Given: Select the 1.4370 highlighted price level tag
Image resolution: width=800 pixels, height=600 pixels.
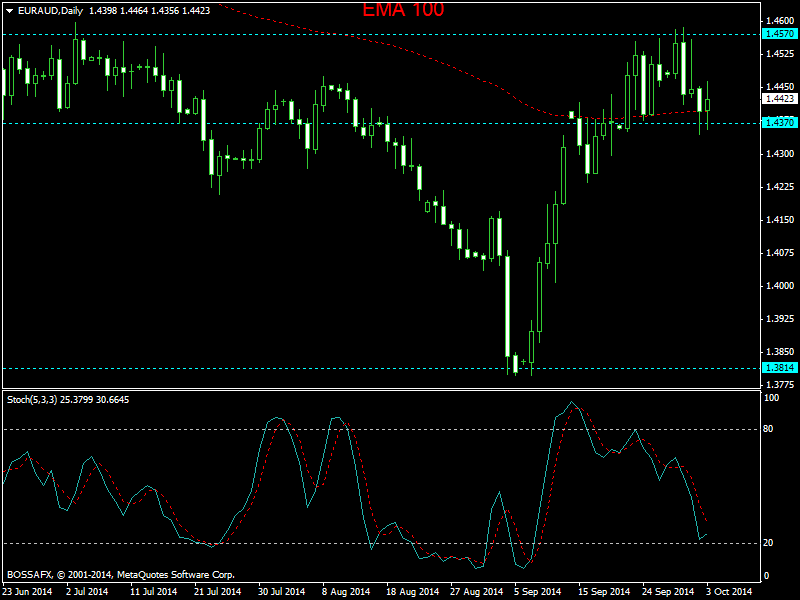Looking at the screenshot, I should [778, 123].
